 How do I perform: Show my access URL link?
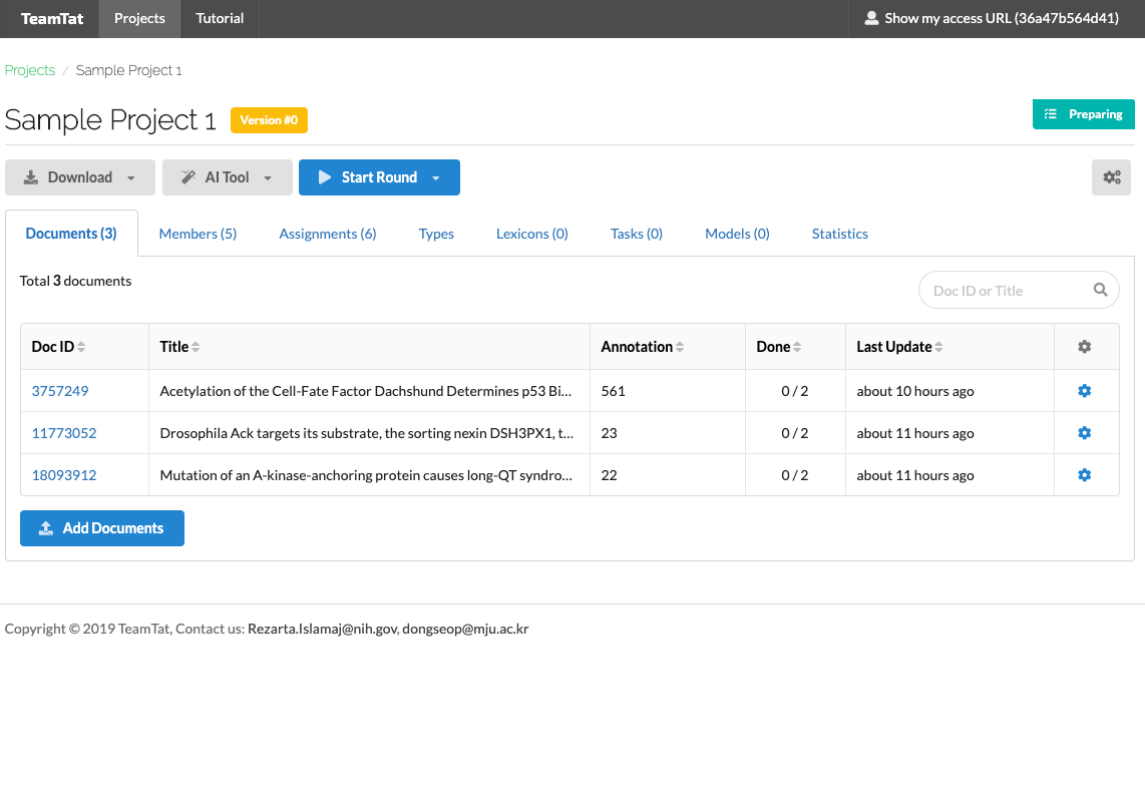(992, 18)
